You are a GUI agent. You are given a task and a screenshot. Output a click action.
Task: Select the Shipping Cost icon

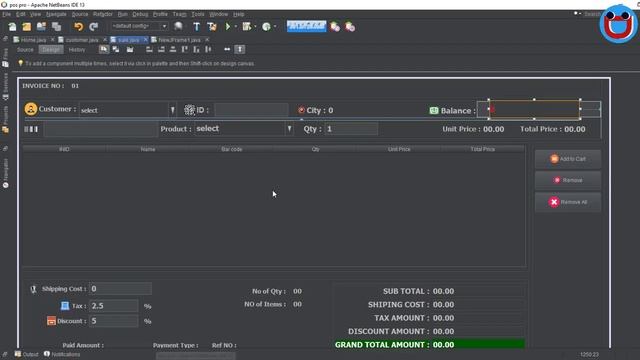pos(33,289)
